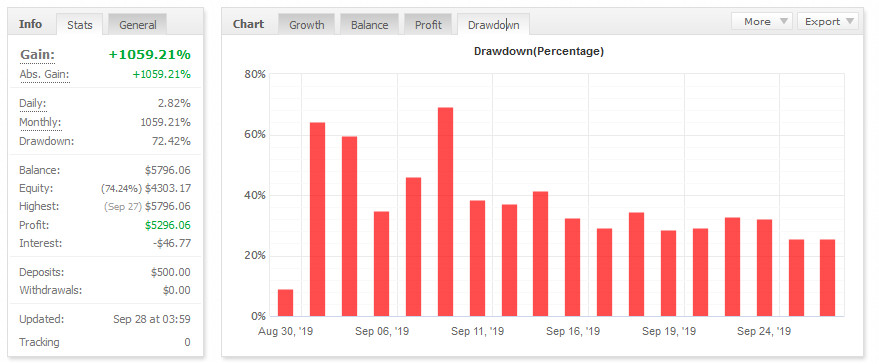Select the Tracking 0 value
The width and height of the screenshot is (879, 364).
(187, 342)
